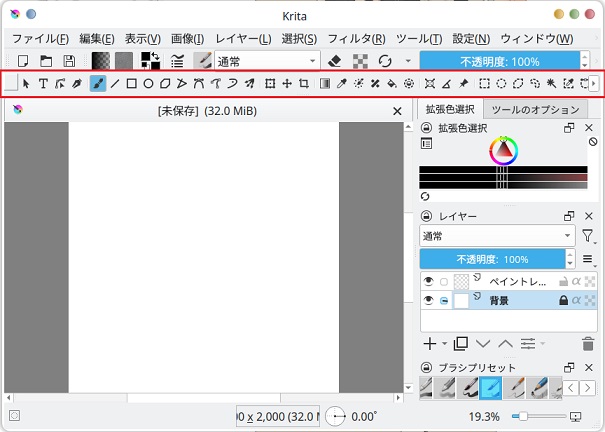Viewport: 605px width, 432px height.
Task: Adjust the zoom slider in status bar
Action: click(x=538, y=416)
